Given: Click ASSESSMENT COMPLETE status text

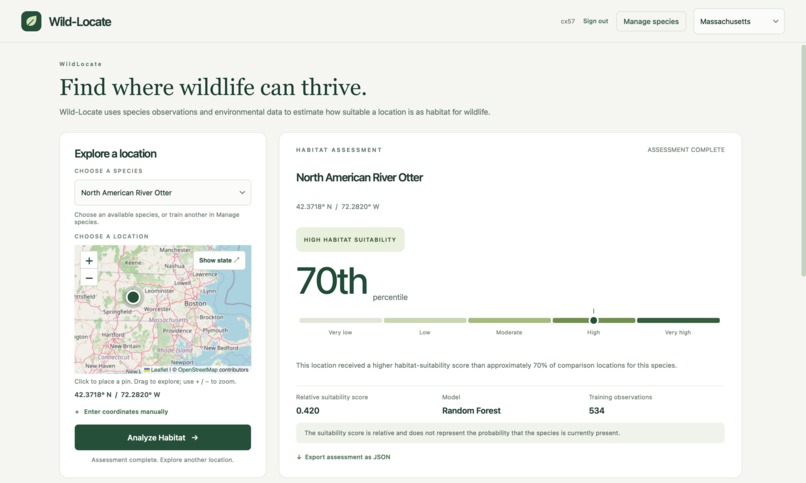Looking at the screenshot, I should pyautogui.click(x=686, y=150).
